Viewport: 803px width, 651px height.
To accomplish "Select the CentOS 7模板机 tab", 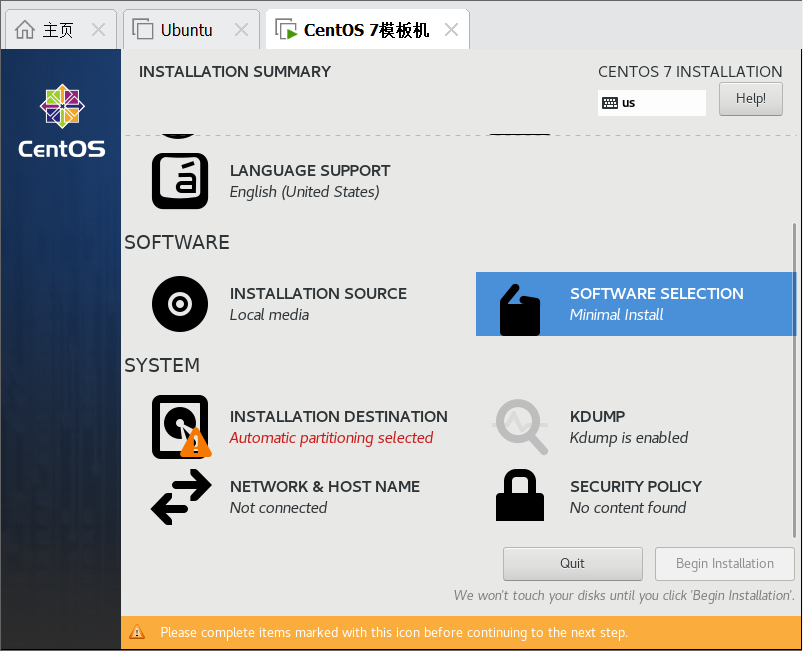I will (367, 30).
